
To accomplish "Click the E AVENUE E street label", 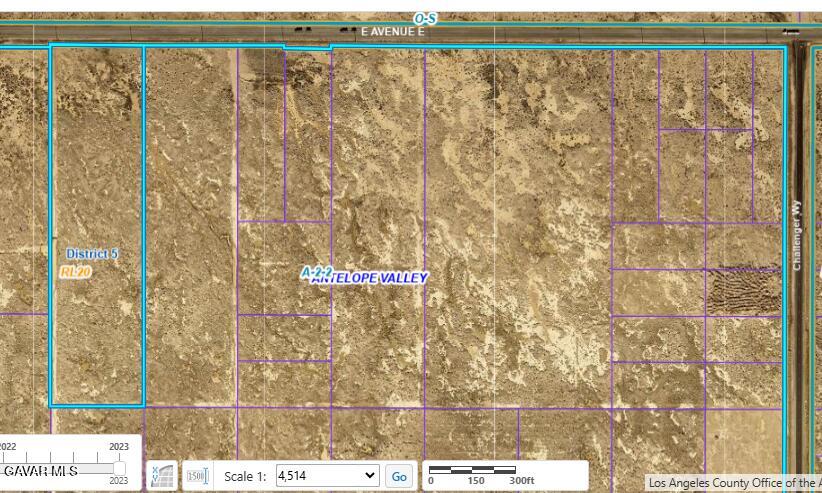I will coord(393,32).
